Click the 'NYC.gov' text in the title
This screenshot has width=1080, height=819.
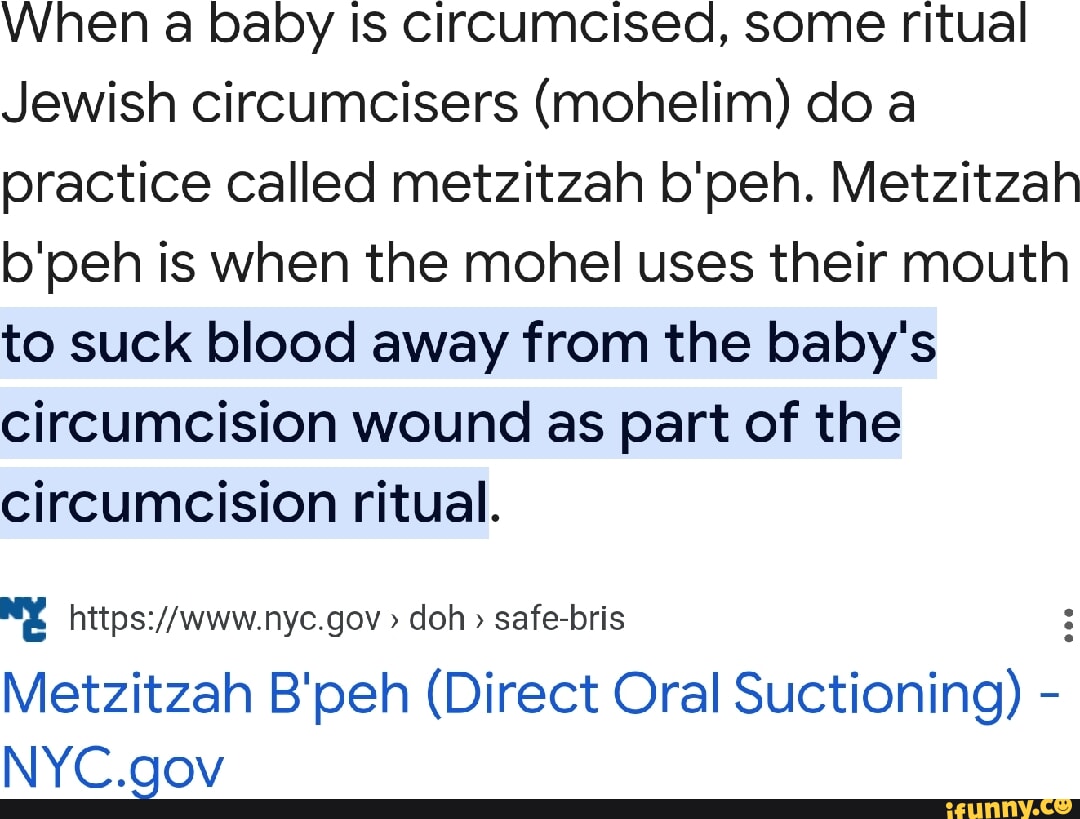click(x=112, y=769)
